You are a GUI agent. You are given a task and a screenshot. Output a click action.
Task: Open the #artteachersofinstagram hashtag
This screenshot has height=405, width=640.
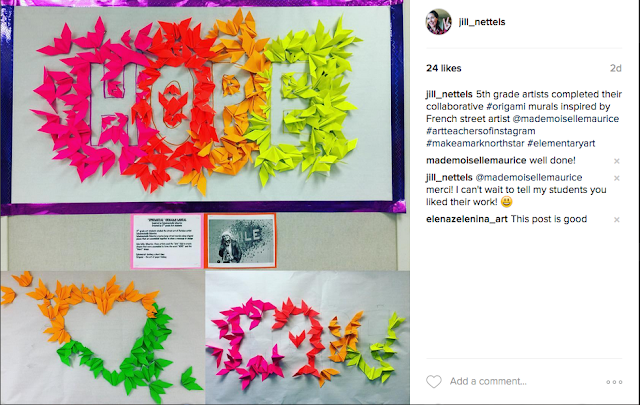[x=480, y=131]
